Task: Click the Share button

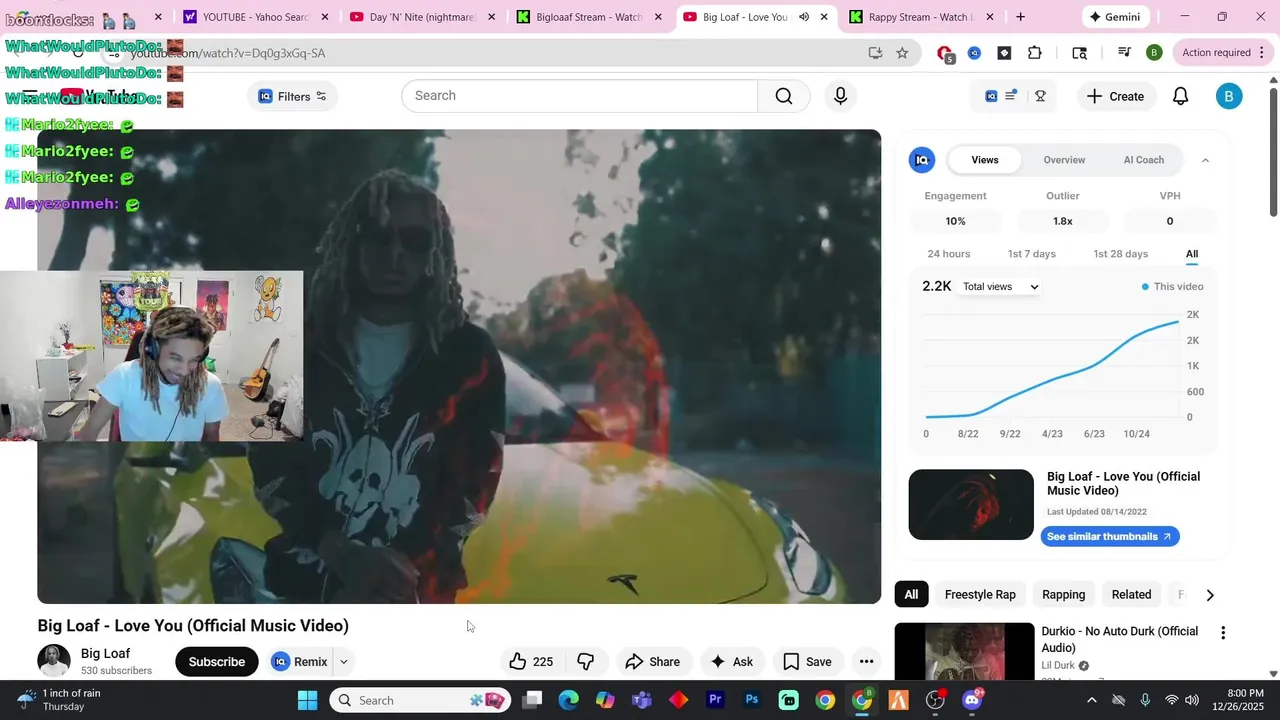Action: [652, 661]
